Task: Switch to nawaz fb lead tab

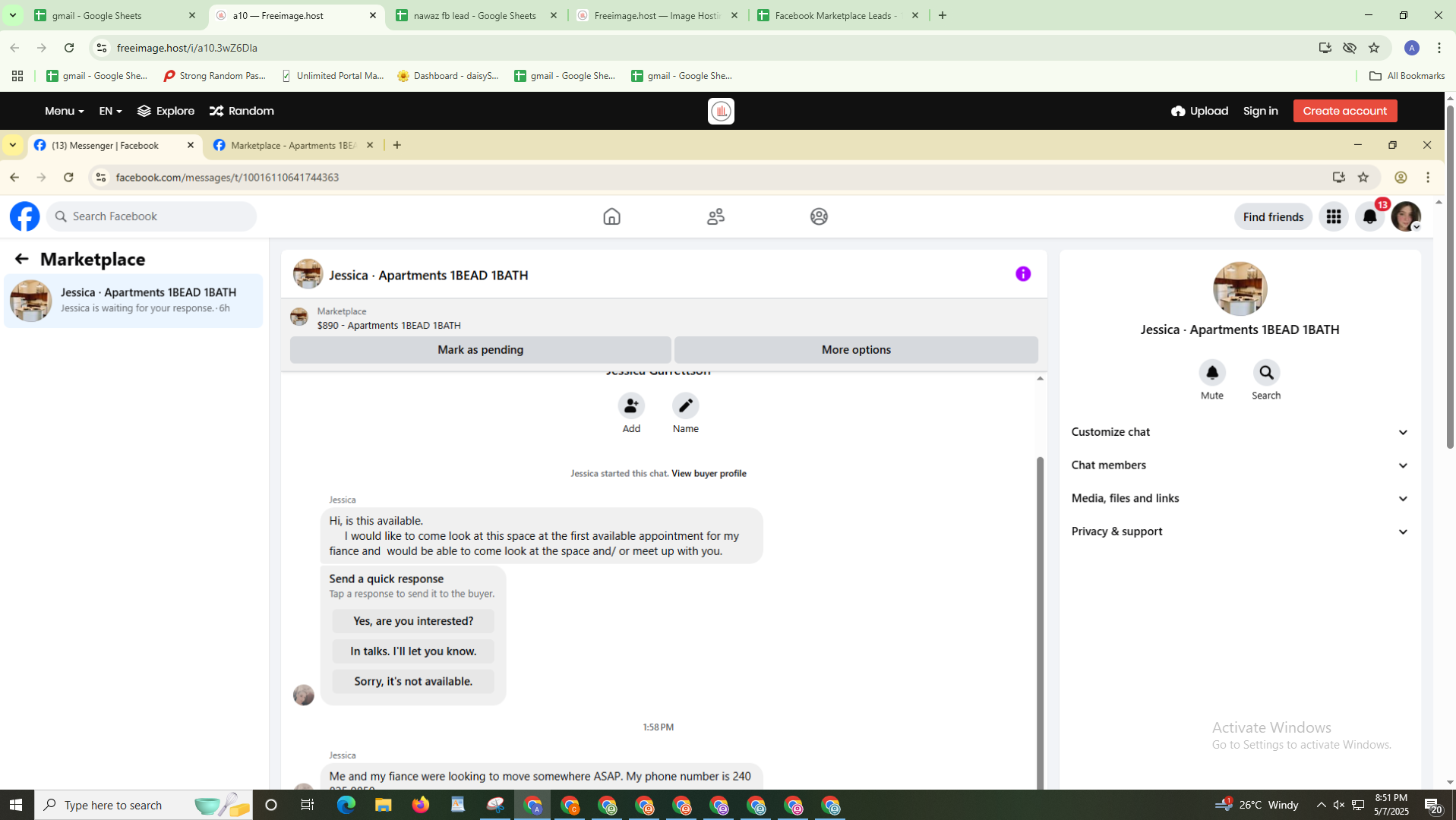Action: (x=477, y=15)
